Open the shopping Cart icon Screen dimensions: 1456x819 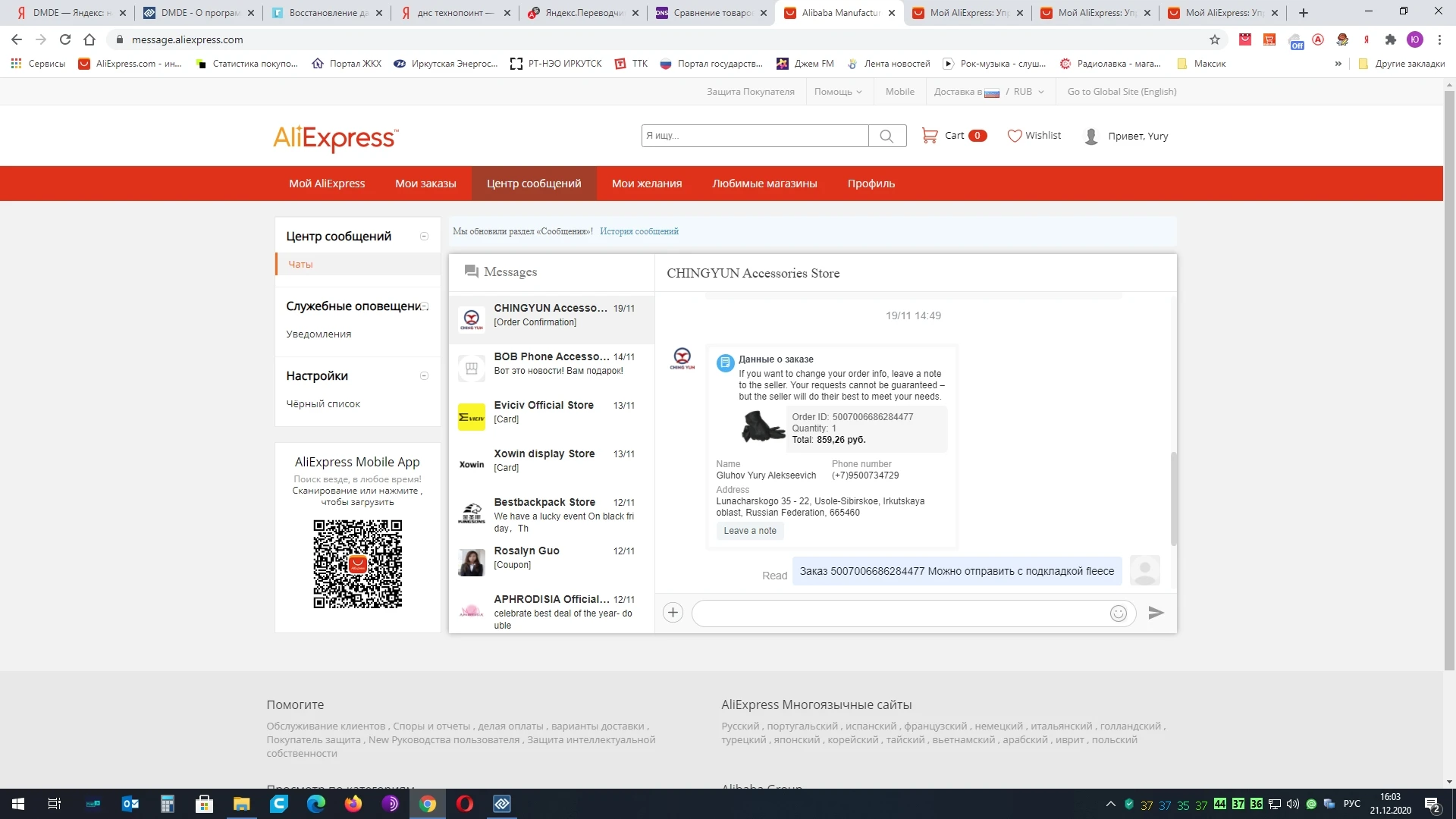(930, 136)
